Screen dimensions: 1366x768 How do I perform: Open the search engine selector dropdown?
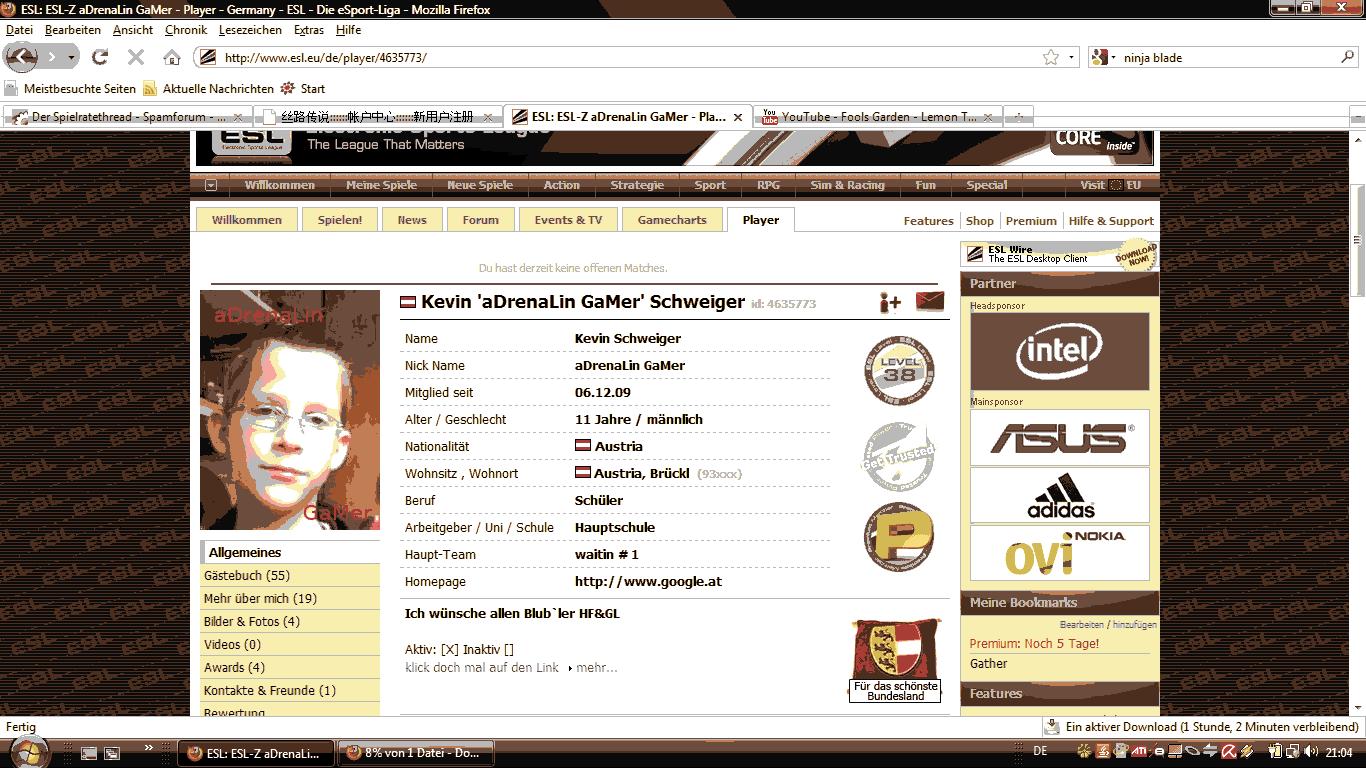point(1103,58)
